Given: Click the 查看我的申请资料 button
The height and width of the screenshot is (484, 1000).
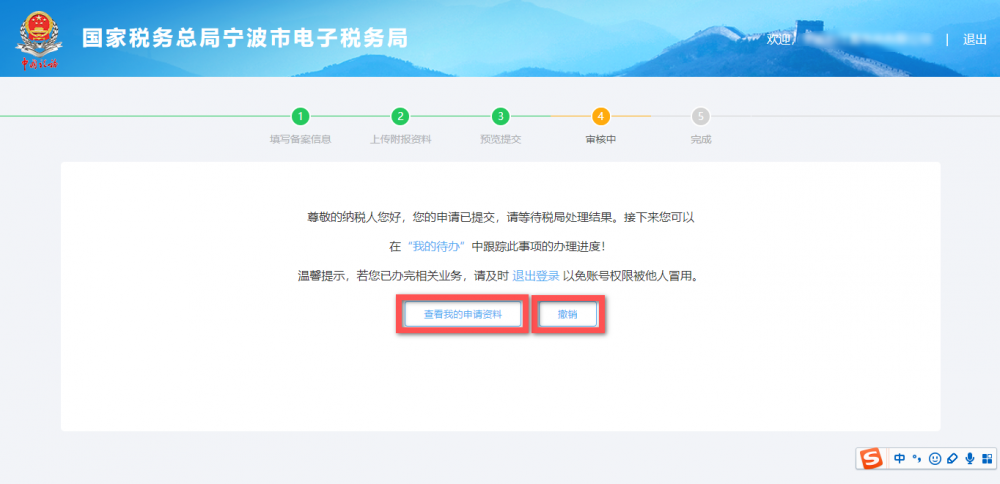Looking at the screenshot, I should point(463,314).
